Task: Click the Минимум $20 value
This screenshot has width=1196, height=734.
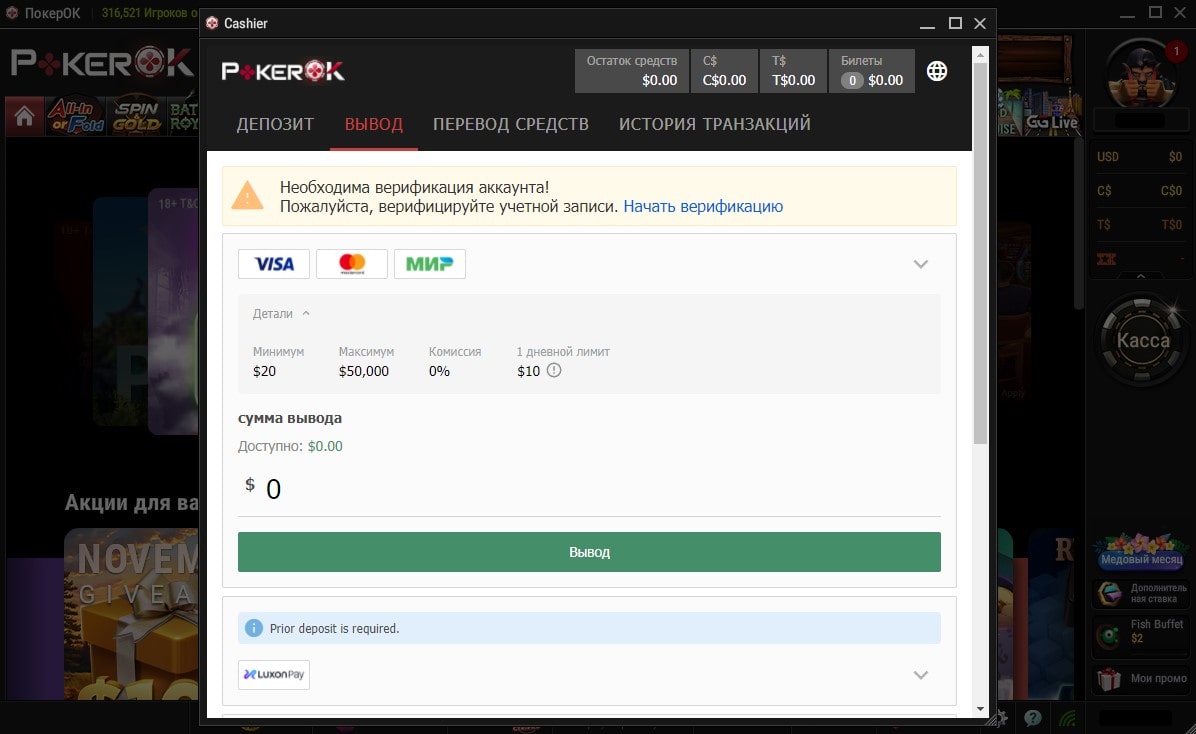Action: [x=265, y=371]
